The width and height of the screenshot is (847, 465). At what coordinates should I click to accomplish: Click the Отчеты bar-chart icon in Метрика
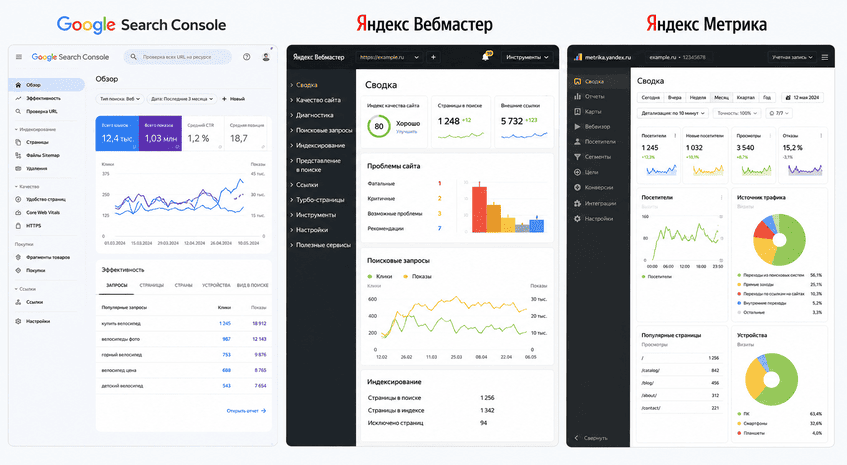coord(577,96)
